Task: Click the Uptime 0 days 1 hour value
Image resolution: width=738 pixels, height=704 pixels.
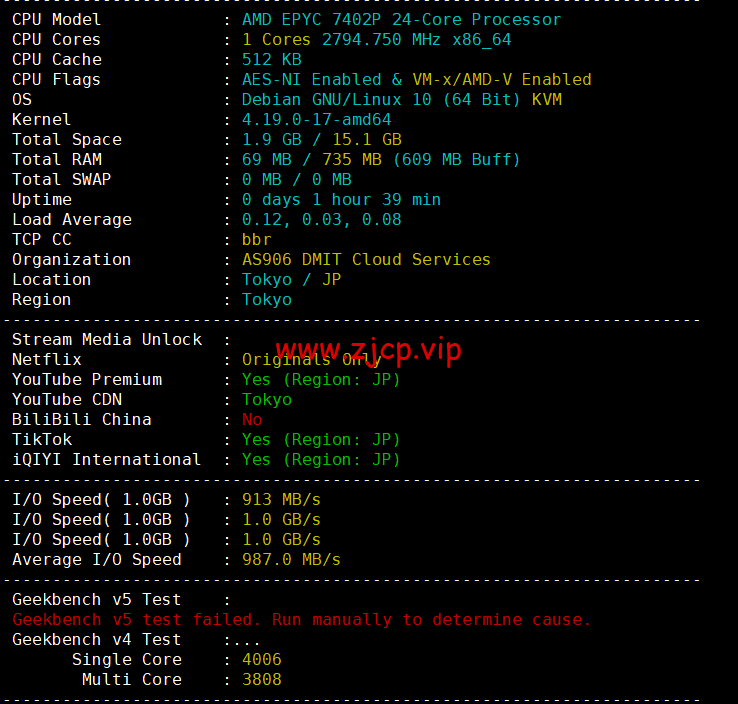Action: point(341,200)
